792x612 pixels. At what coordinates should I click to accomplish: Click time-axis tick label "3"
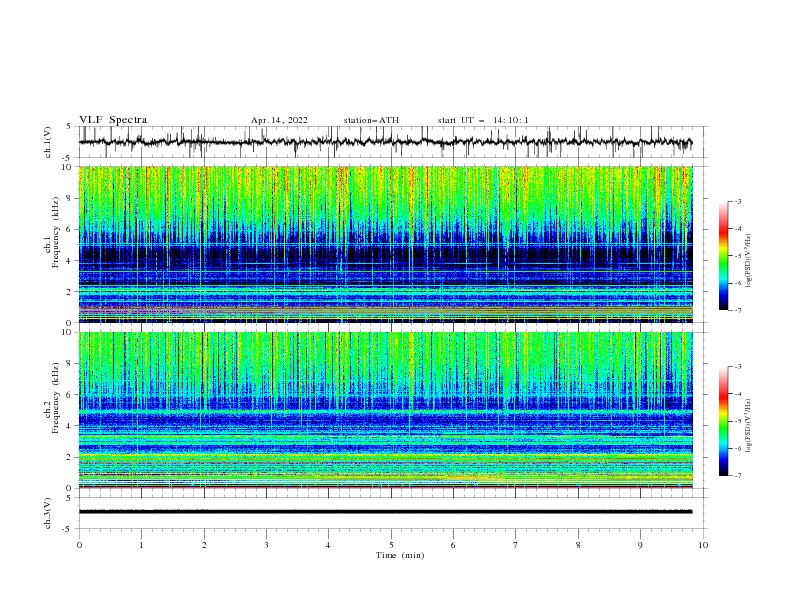[266, 545]
